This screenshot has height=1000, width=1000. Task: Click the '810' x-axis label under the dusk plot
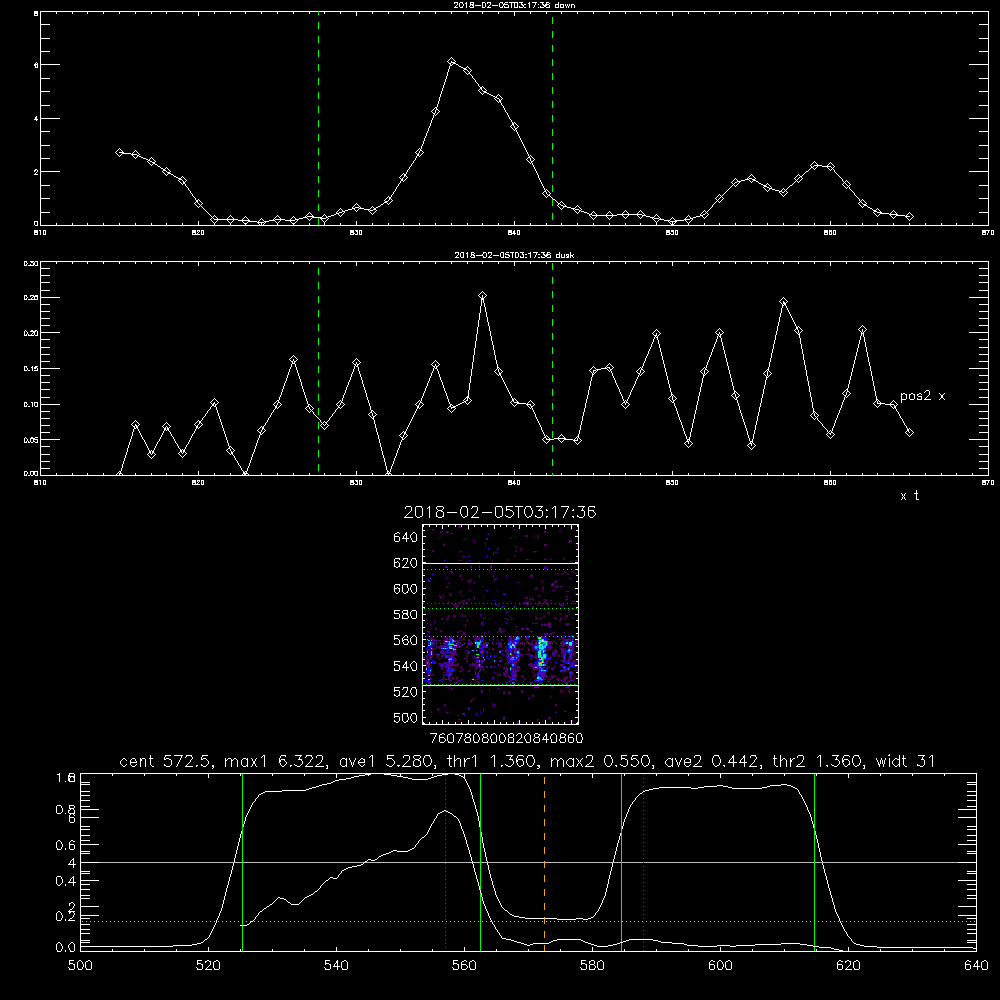click(x=40, y=483)
